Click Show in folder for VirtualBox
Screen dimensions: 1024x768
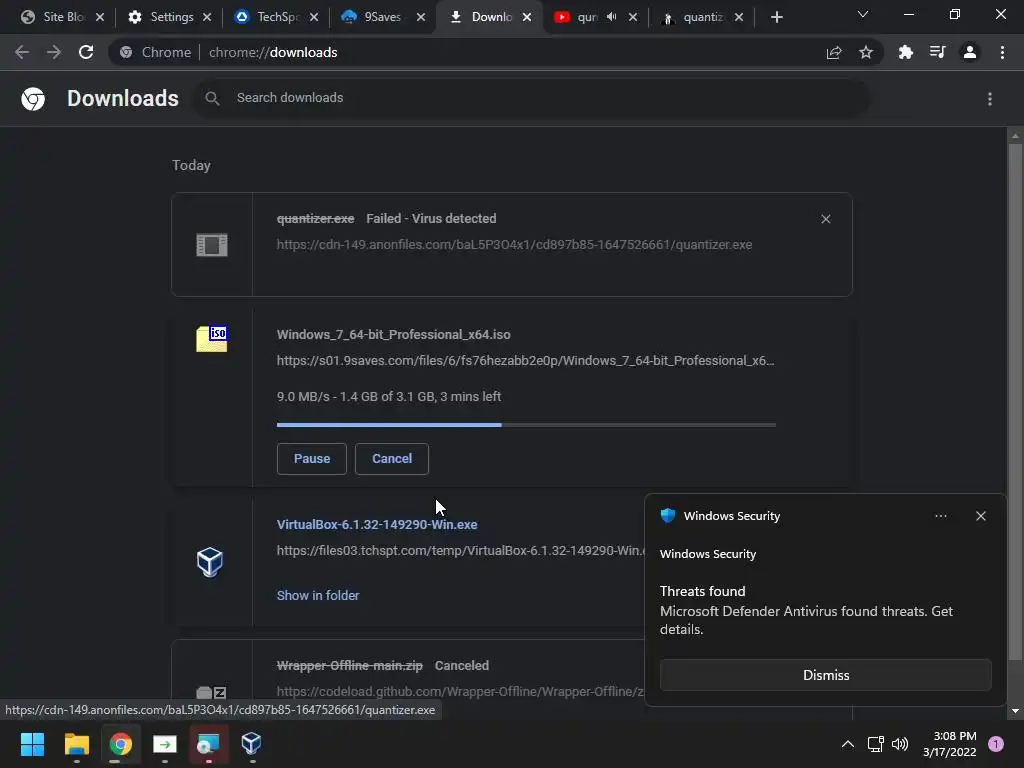tap(318, 596)
